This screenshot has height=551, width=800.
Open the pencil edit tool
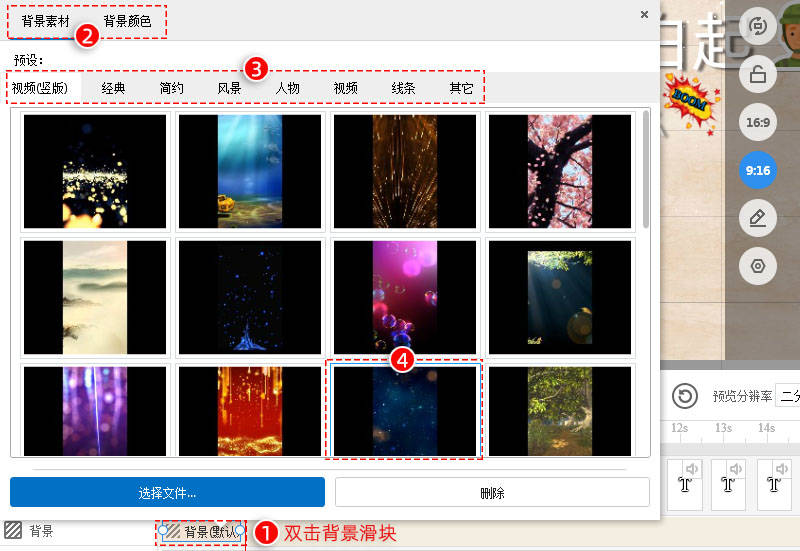[758, 218]
